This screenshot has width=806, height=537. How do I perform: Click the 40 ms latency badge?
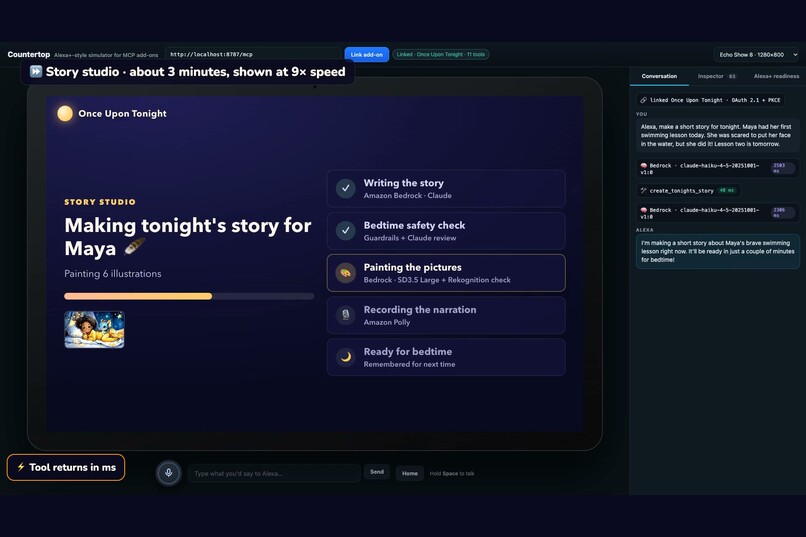[726, 191]
